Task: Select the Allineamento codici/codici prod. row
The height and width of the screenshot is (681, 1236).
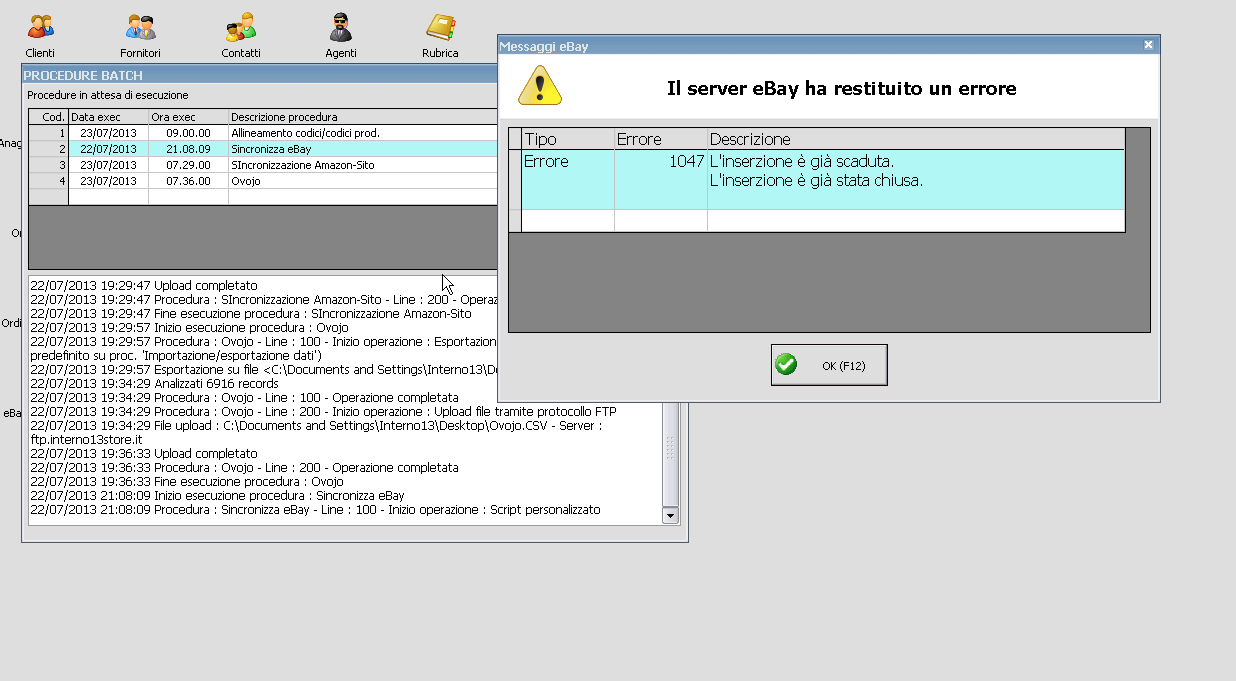Action: pos(263,132)
